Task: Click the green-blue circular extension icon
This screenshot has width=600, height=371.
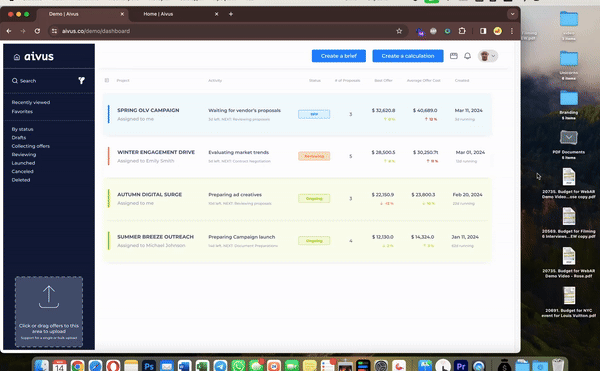Action: 447,31
